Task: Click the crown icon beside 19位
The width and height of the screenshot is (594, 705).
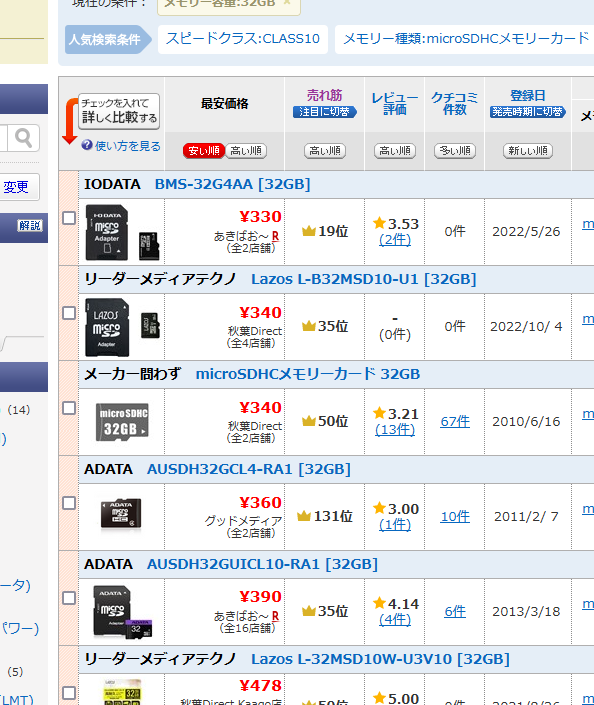Action: tap(308, 231)
